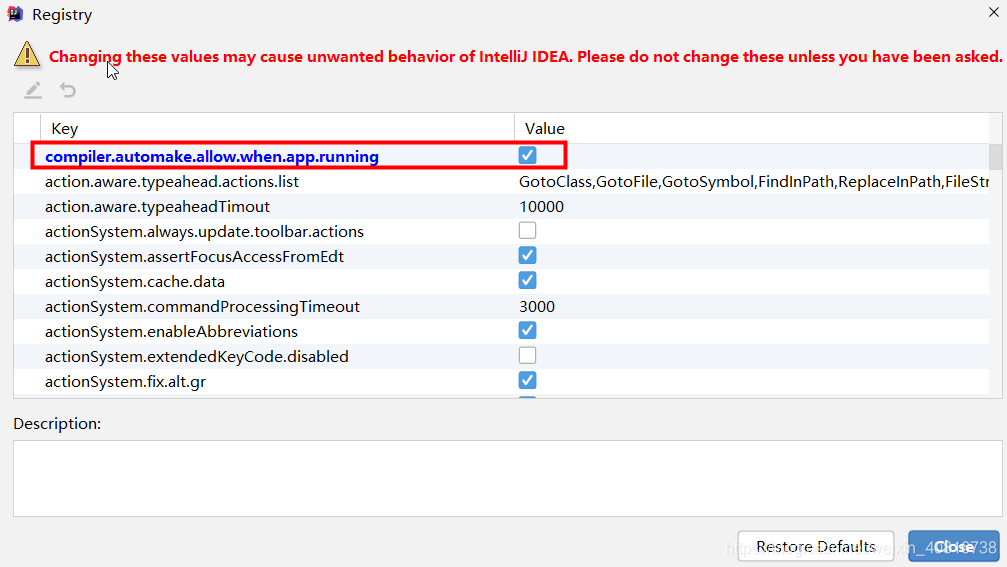Click inside the Description text area
This screenshot has height=567, width=1007.
pyautogui.click(x=507, y=478)
